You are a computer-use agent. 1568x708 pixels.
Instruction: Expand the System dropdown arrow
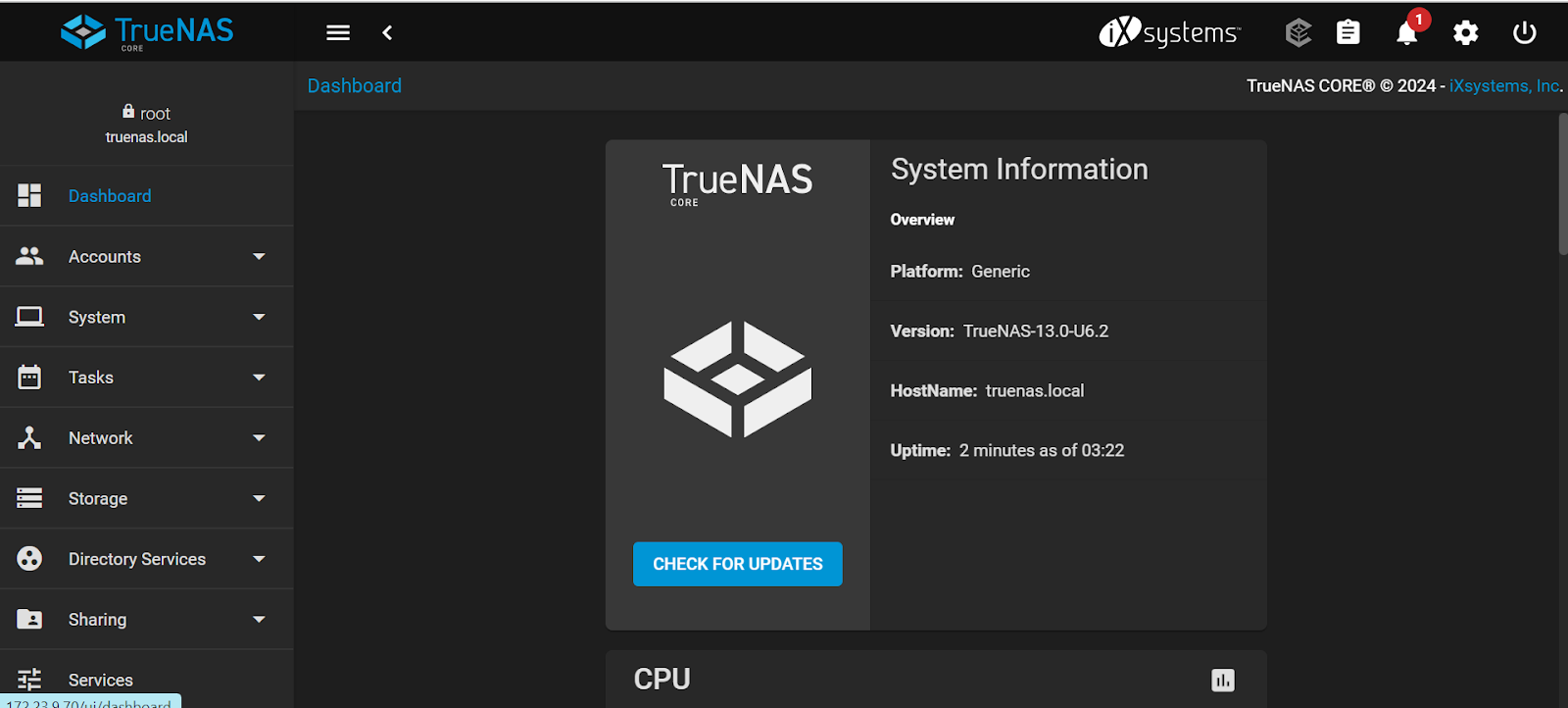click(x=259, y=317)
